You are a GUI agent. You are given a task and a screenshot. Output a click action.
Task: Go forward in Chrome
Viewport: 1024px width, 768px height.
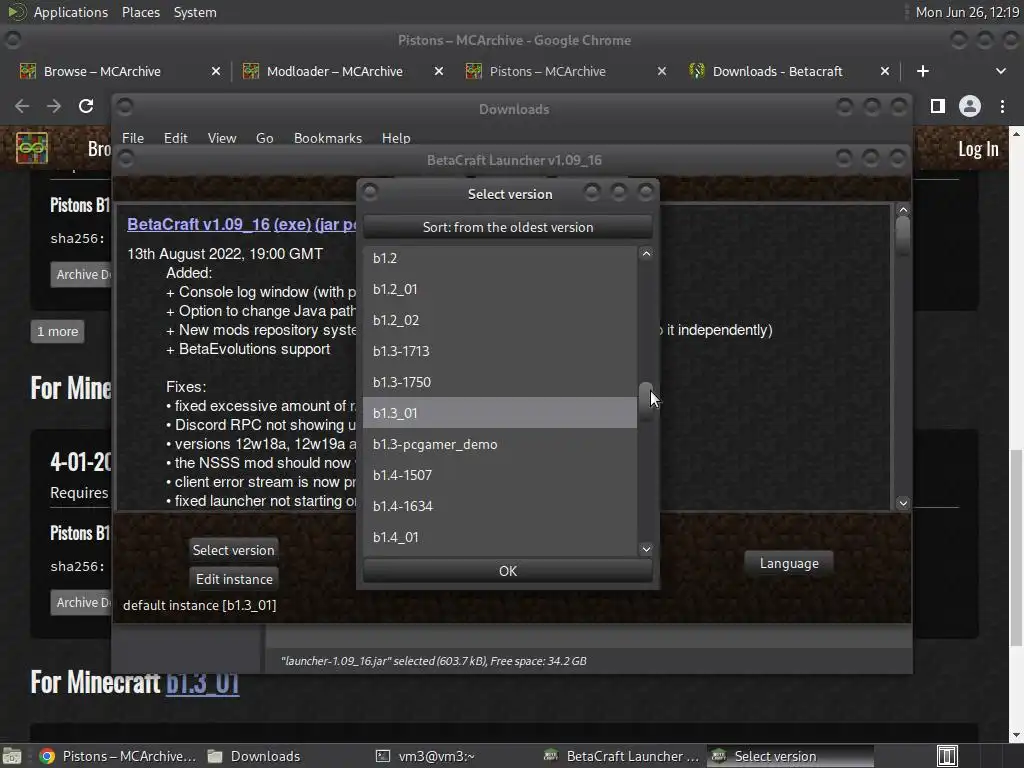pyautogui.click(x=54, y=106)
